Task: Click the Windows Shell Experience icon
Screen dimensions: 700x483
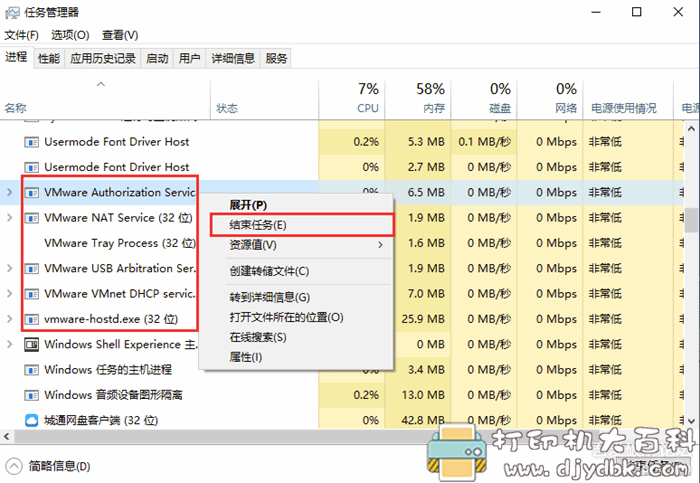Action: point(31,345)
